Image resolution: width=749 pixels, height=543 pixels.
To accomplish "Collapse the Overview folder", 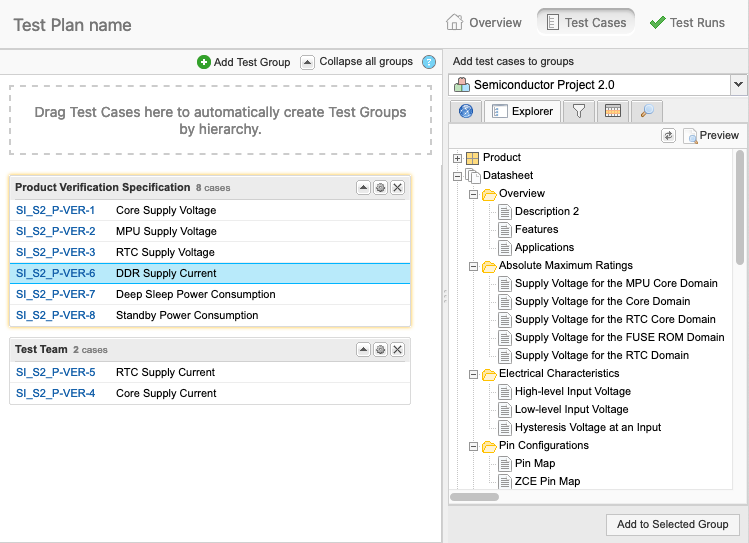I will click(x=473, y=194).
